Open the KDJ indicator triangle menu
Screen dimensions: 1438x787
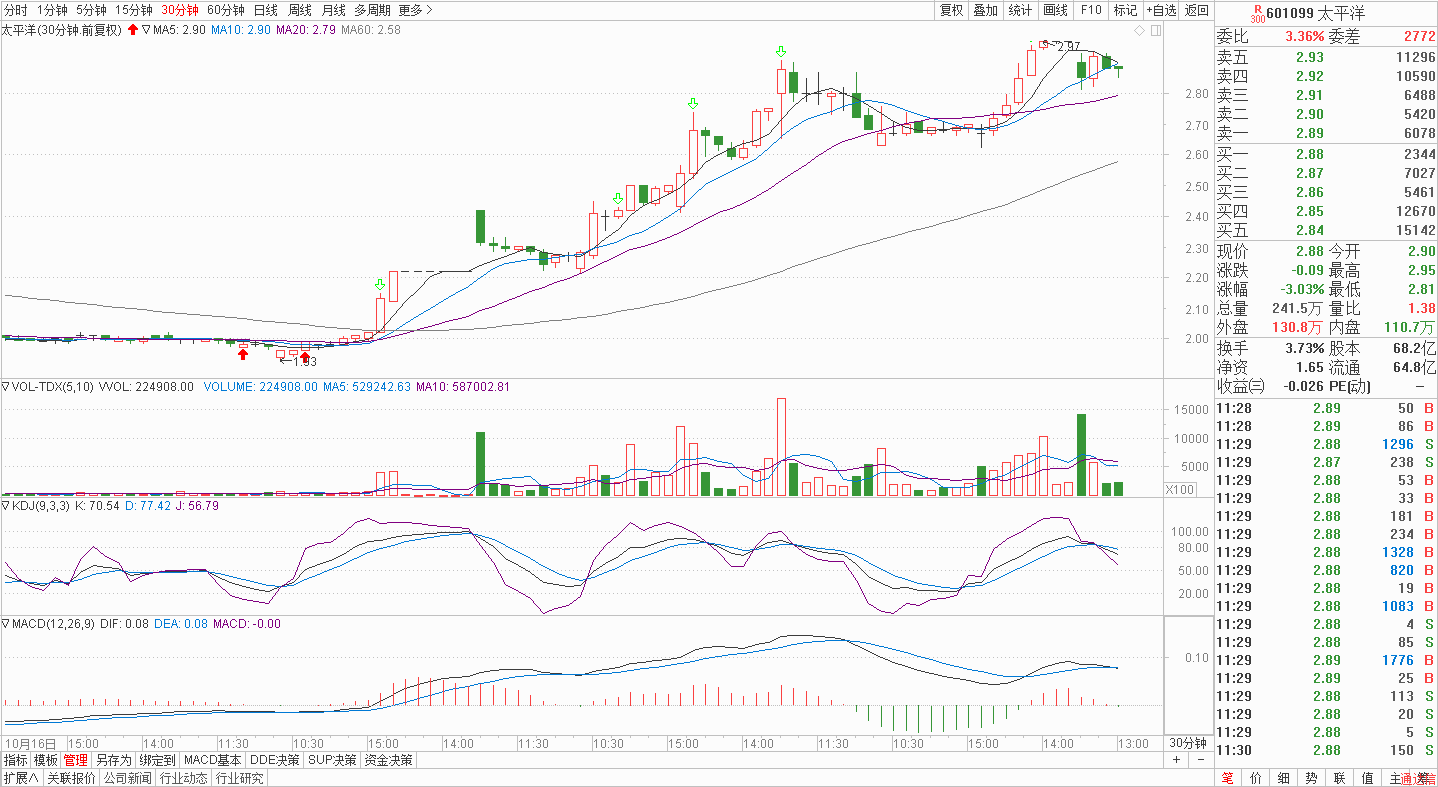pyautogui.click(x=5, y=506)
